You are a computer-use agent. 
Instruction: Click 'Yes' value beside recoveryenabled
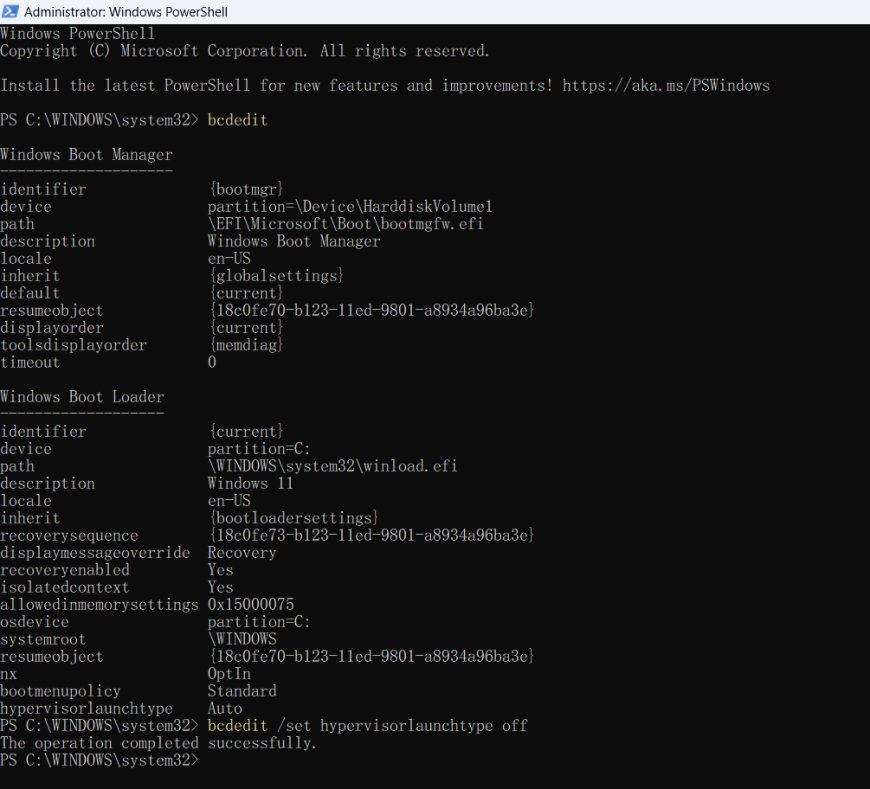tap(220, 570)
